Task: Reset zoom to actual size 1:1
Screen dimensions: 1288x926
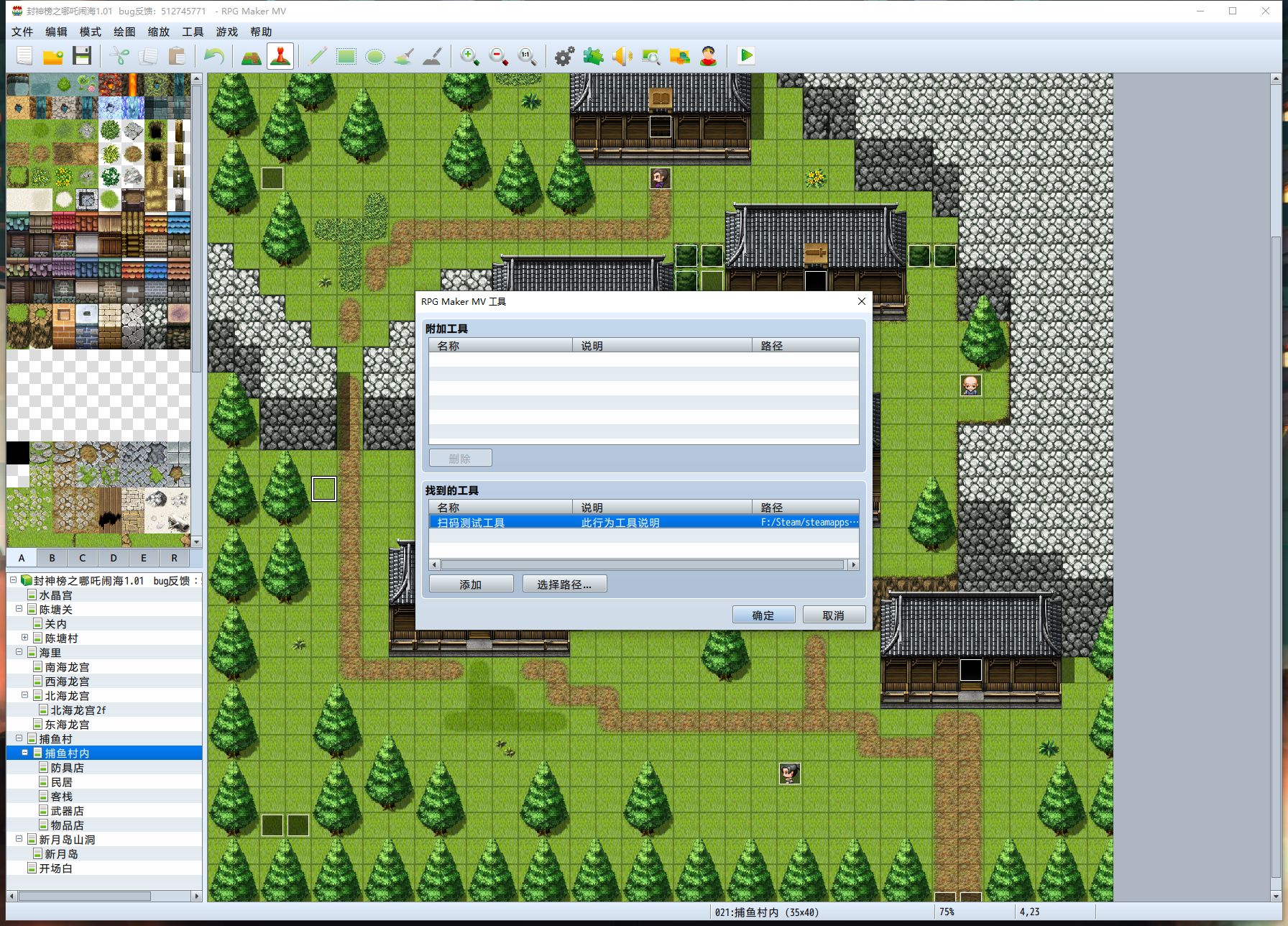Action: [528, 56]
